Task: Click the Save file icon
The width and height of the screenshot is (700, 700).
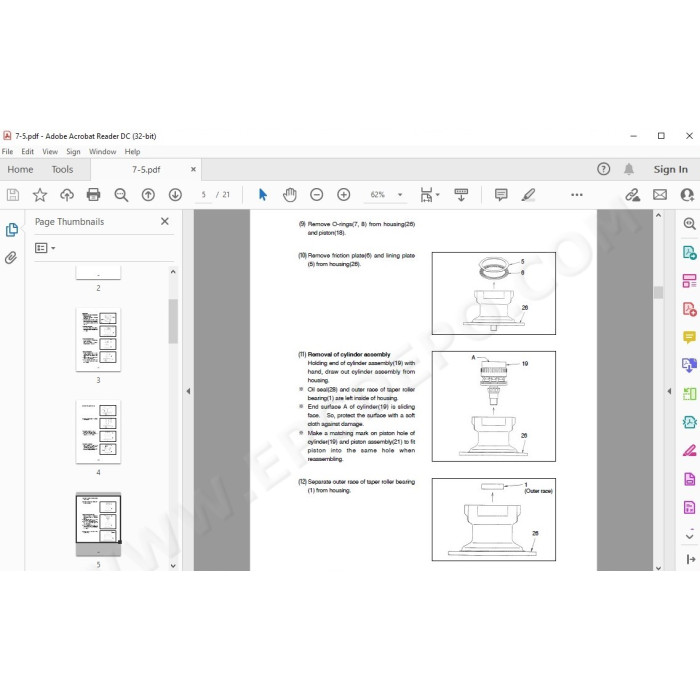Action: [x=13, y=195]
